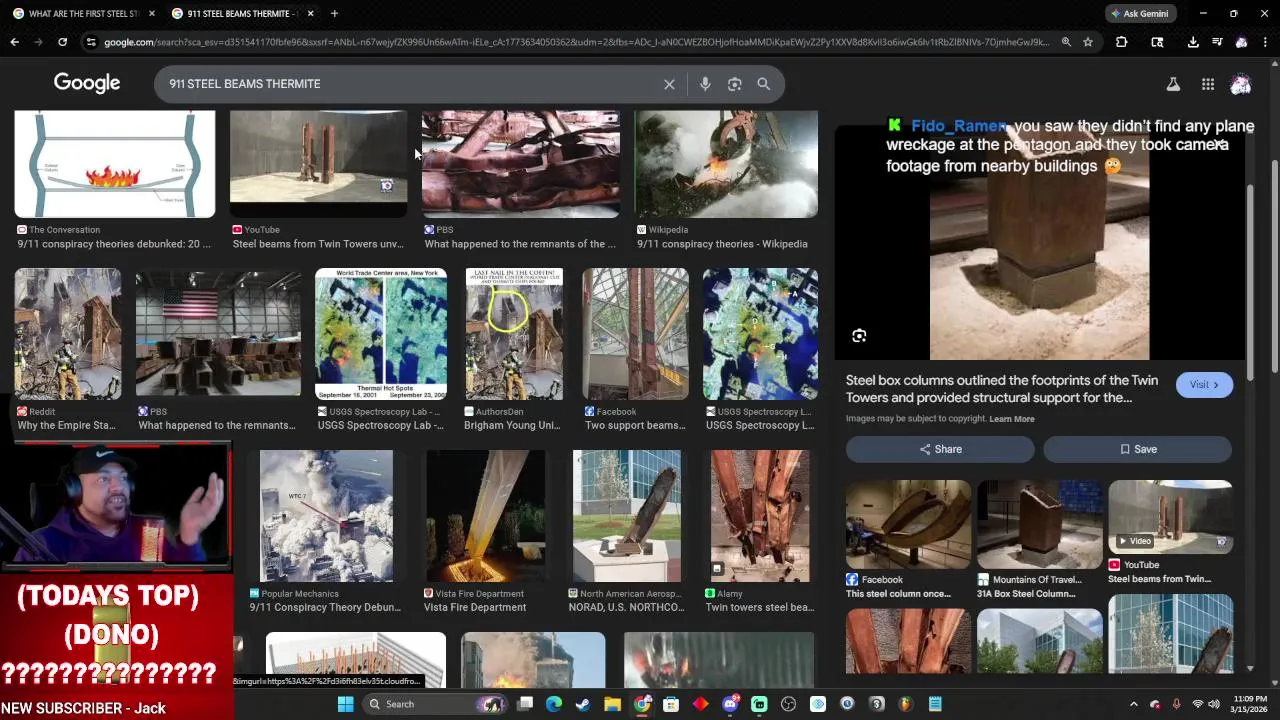The image size is (1280, 720).
Task: Go back to the previous page
Action: click(x=14, y=42)
